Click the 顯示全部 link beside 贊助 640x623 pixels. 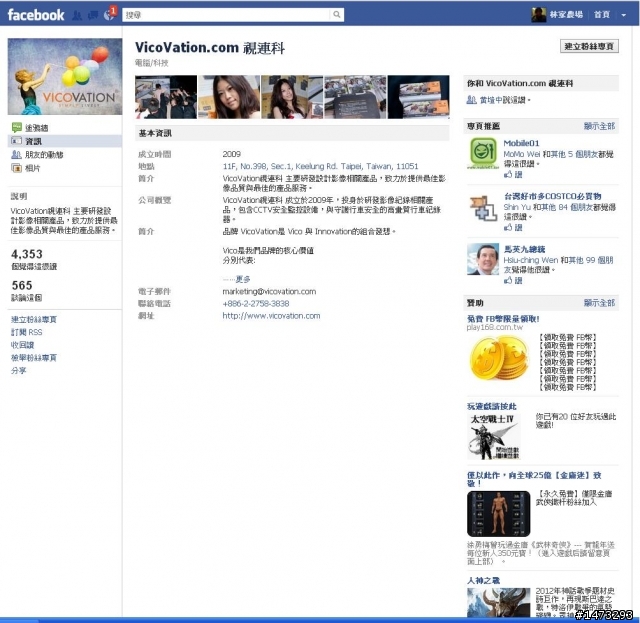599,303
